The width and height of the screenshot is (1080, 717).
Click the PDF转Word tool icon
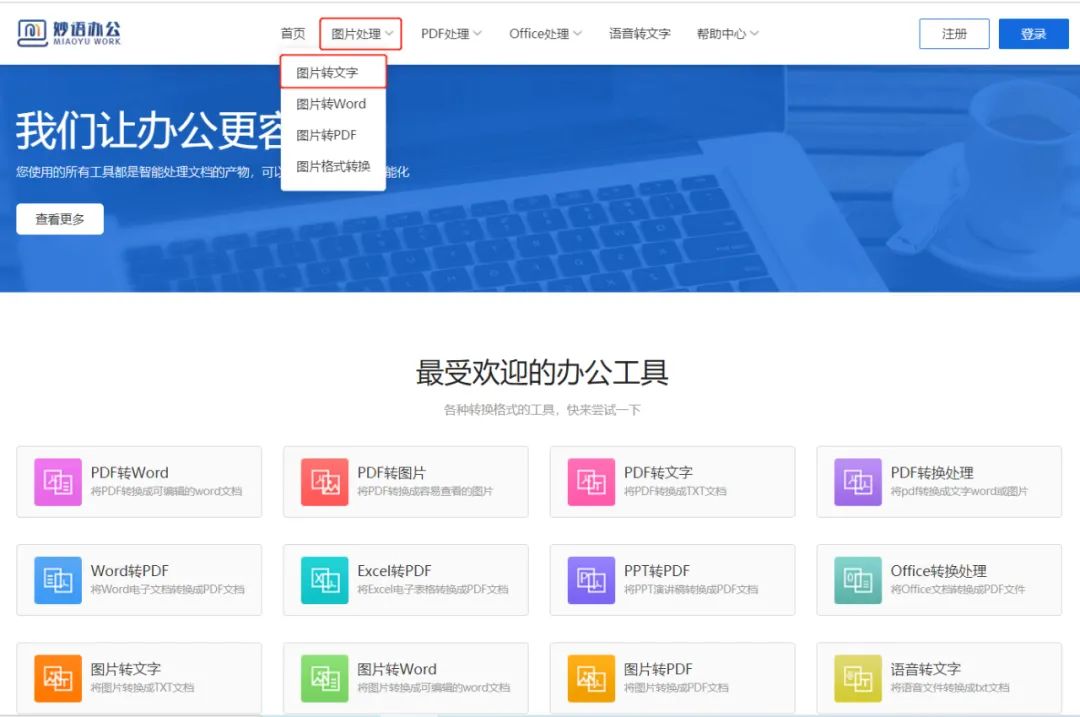pos(58,481)
